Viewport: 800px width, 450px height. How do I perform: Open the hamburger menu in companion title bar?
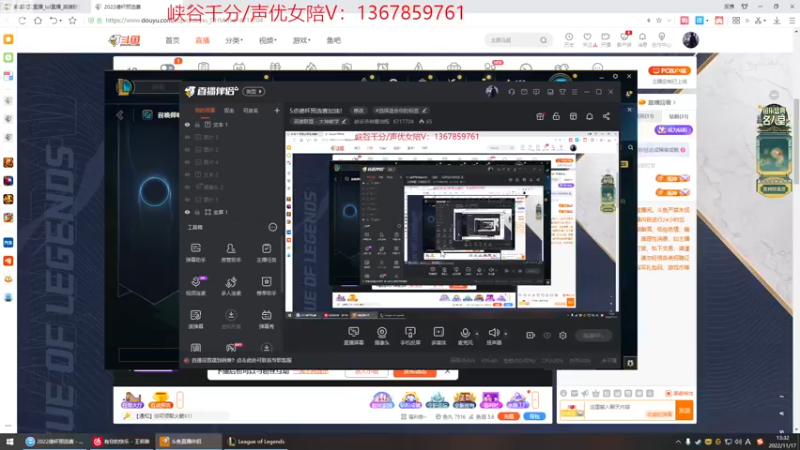click(x=574, y=92)
